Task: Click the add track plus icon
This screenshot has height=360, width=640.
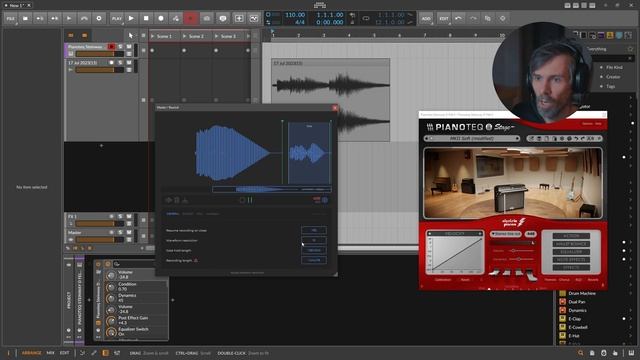Action: point(239,18)
